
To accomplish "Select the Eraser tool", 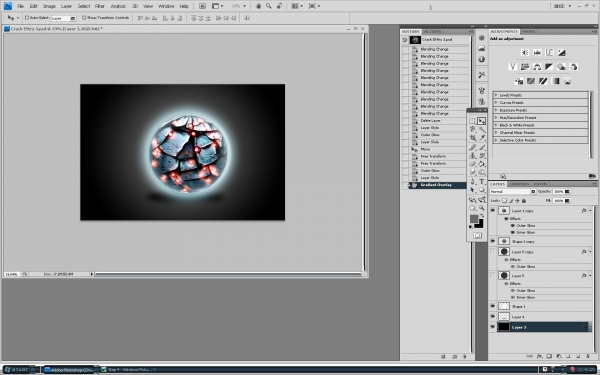I will coord(473,164).
